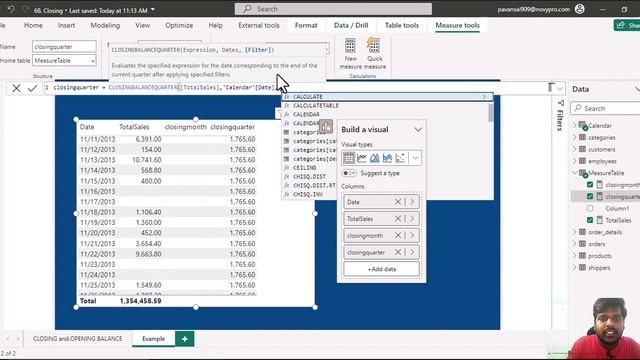
Task: Click the closingquarter column header
Action: 233,127
